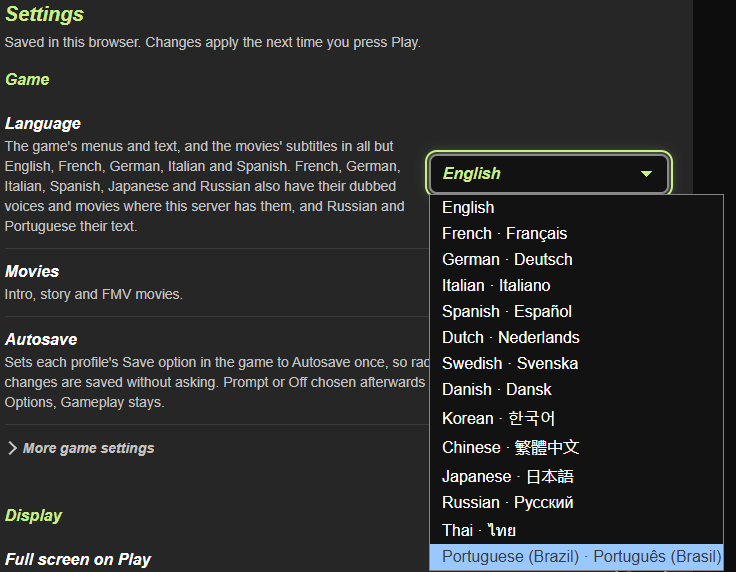Click the Movies setting label
736x572 pixels.
point(32,271)
